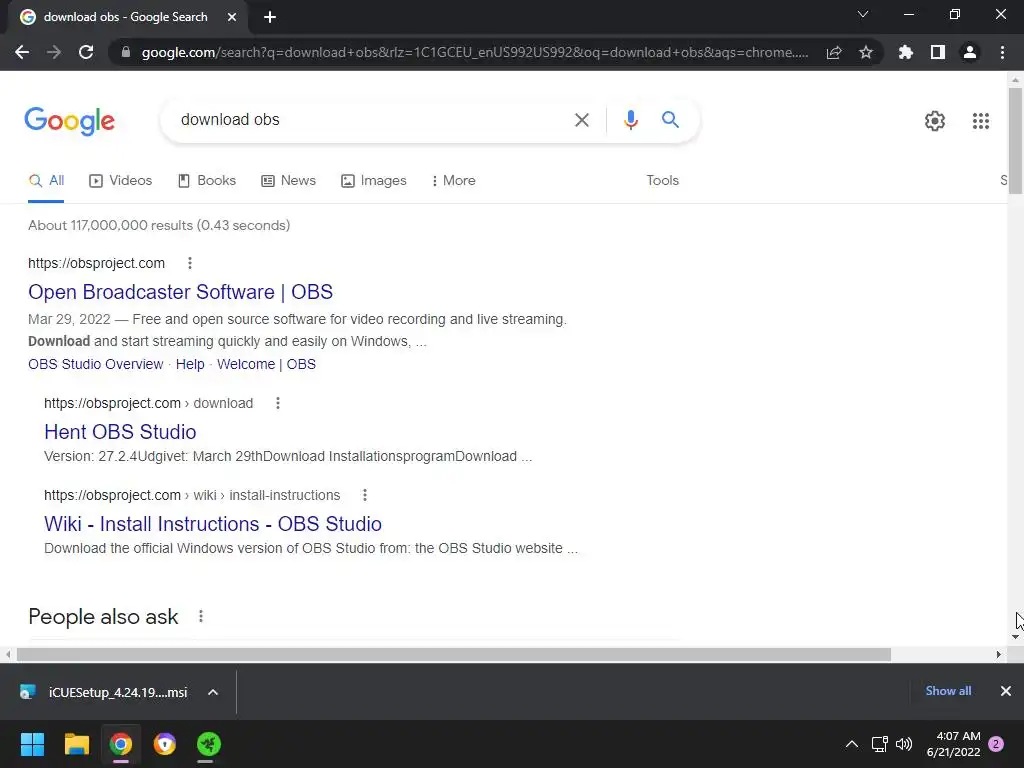Click the forward navigation arrow
The width and height of the screenshot is (1024, 768).
(54, 52)
